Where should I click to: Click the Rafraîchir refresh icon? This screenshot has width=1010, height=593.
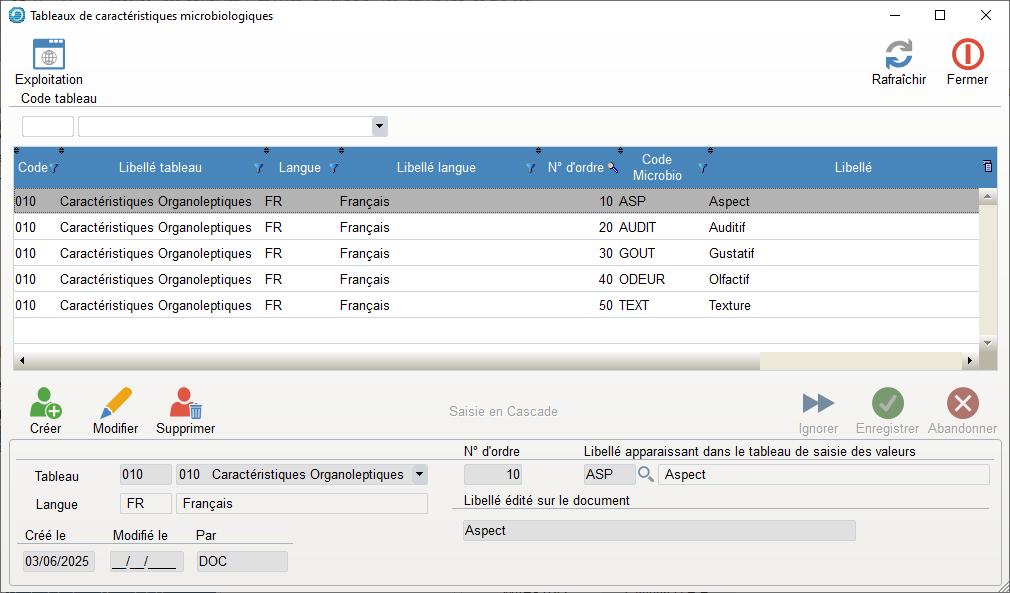[x=898, y=55]
